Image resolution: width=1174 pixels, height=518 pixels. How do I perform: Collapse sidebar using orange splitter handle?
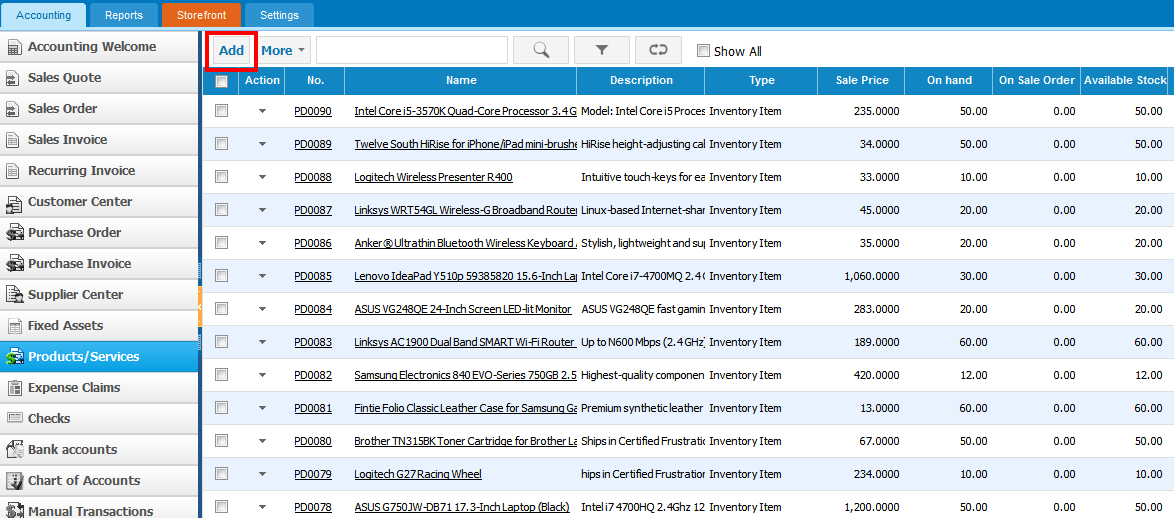point(200,305)
